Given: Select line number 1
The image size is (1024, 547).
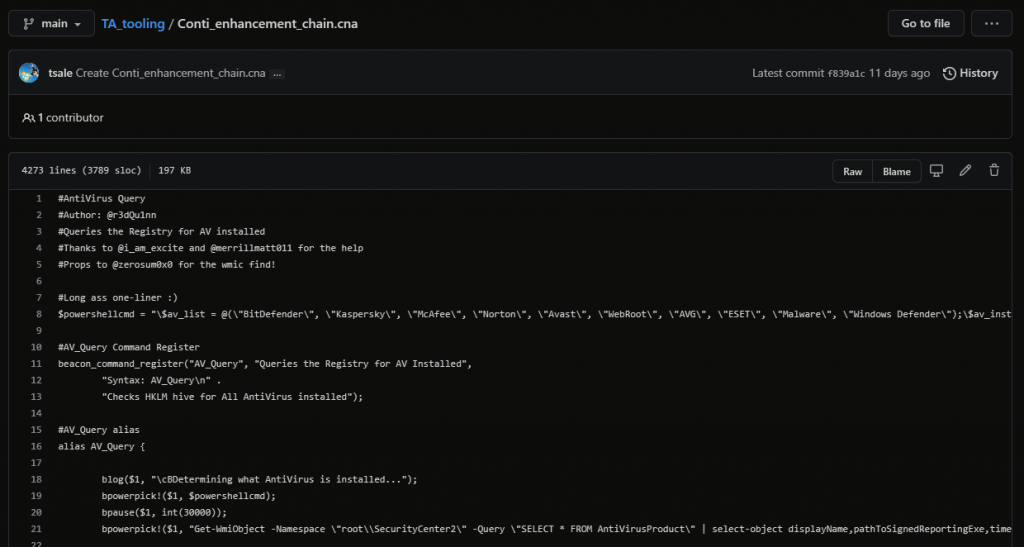Looking at the screenshot, I should click(x=38, y=199).
